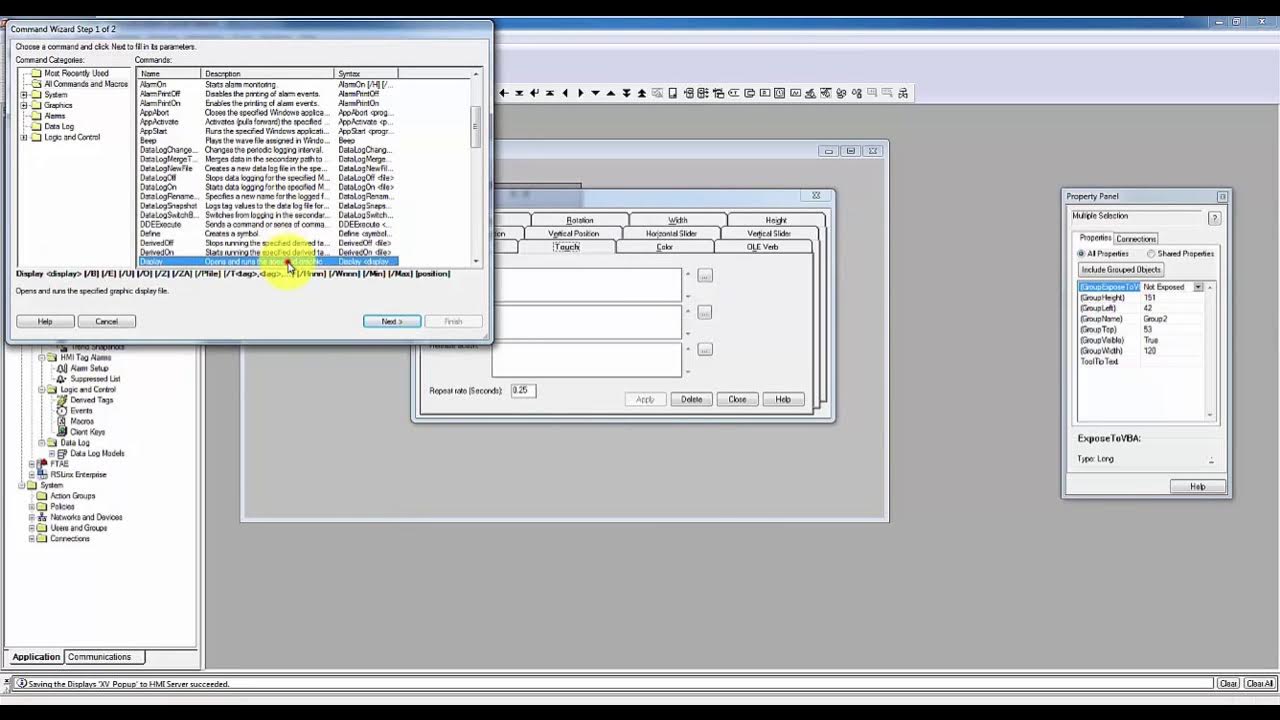Select the Beep command row
The image size is (1280, 720).
268,141
